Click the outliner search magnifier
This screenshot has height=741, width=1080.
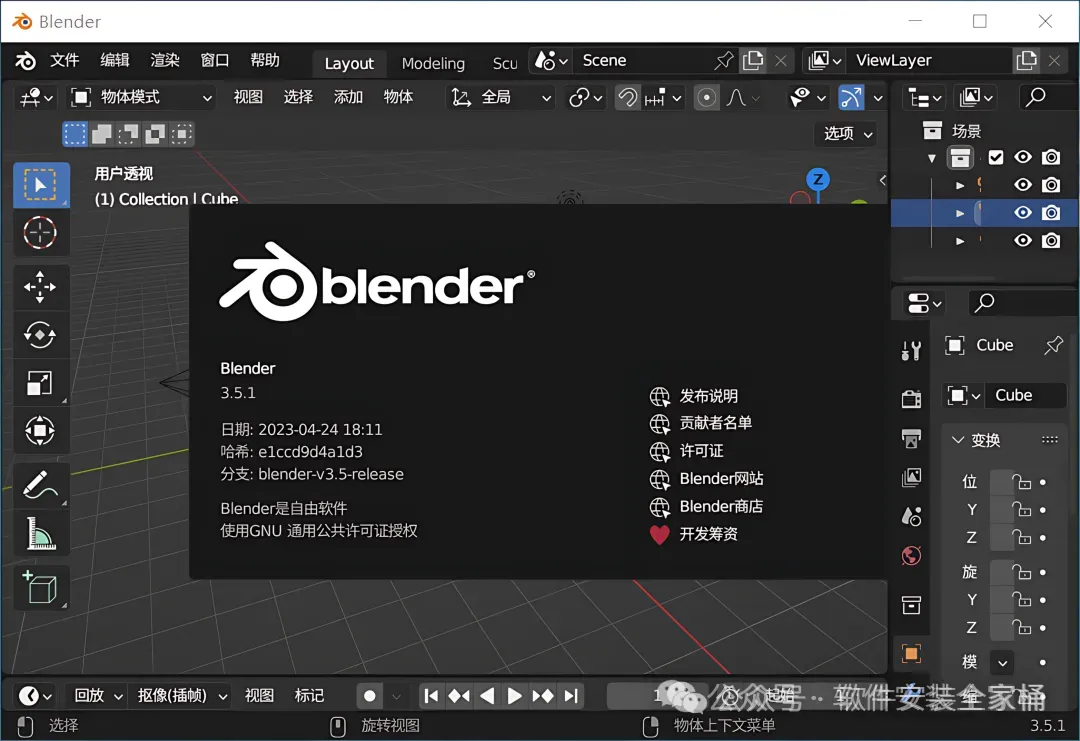click(x=1035, y=97)
